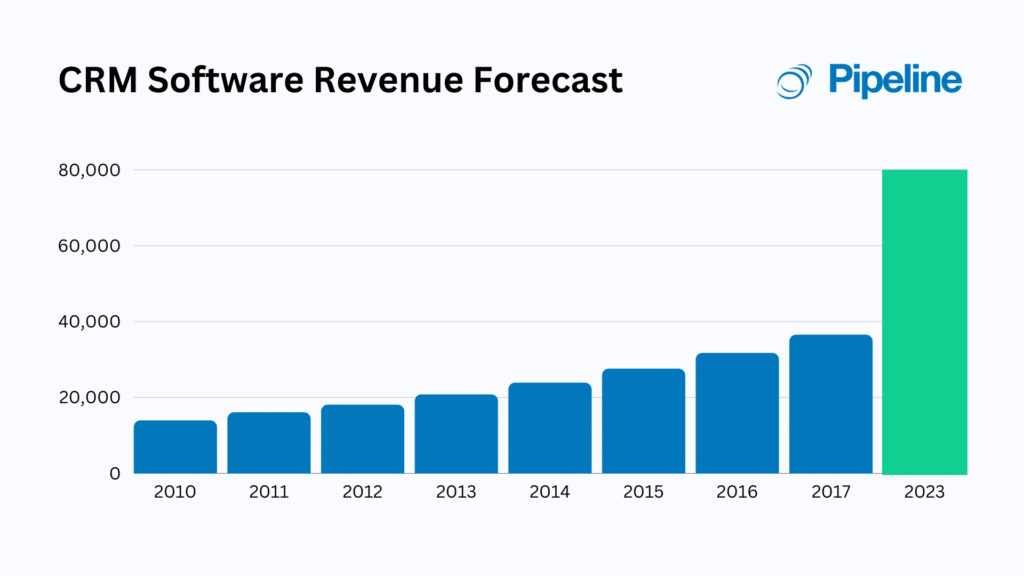Click the CRM Software Revenue Forecast title

[340, 80]
